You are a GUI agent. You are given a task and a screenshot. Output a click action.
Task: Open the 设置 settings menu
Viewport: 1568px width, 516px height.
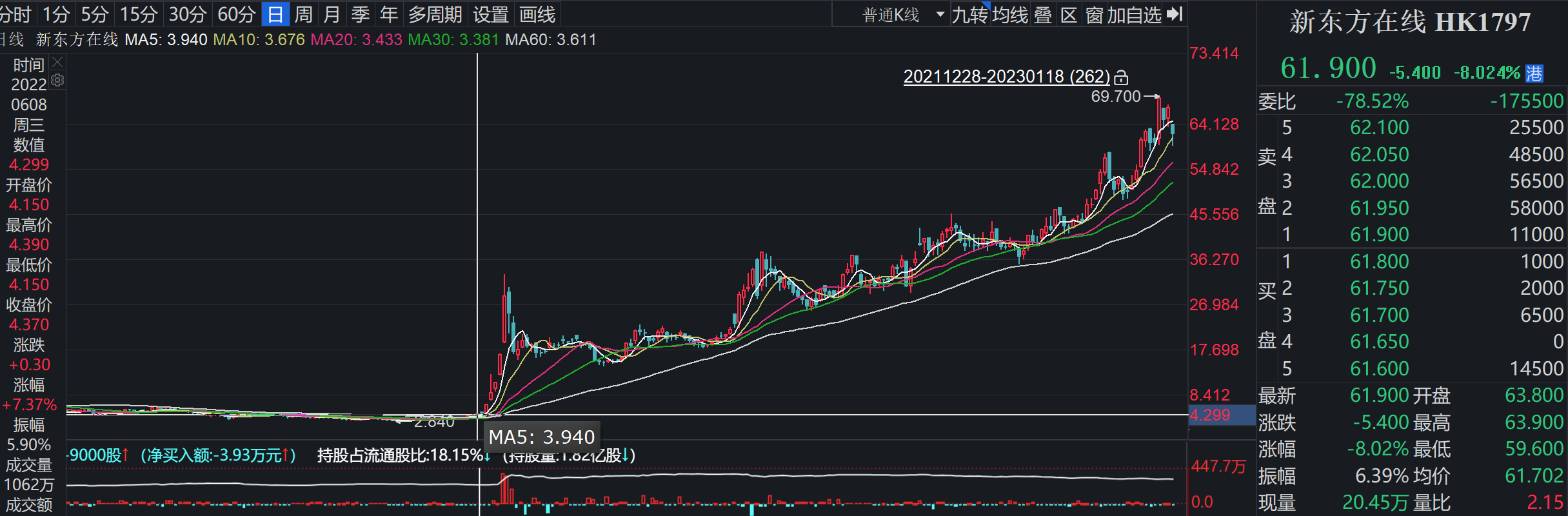491,14
